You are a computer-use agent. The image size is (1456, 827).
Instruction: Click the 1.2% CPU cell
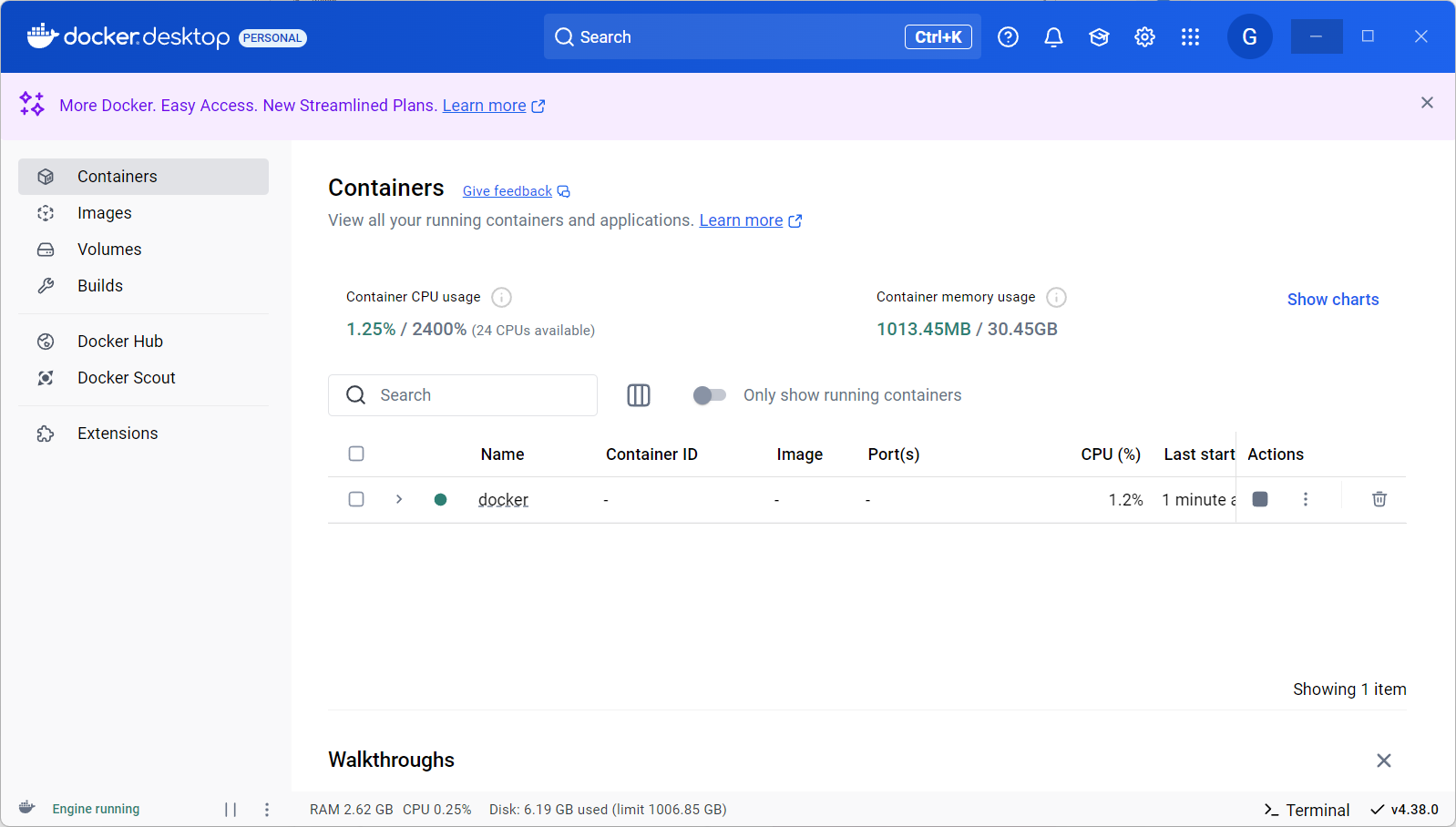[1125, 500]
